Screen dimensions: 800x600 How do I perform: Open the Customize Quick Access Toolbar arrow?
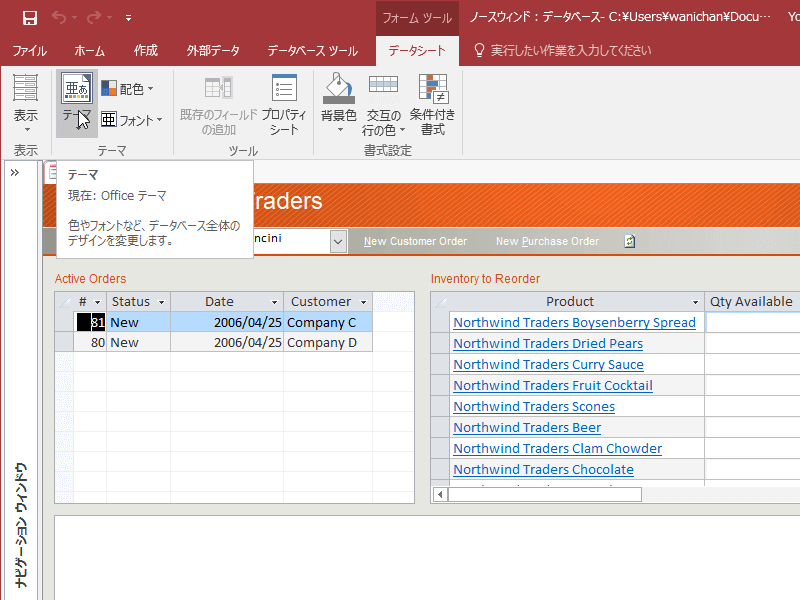(x=128, y=18)
